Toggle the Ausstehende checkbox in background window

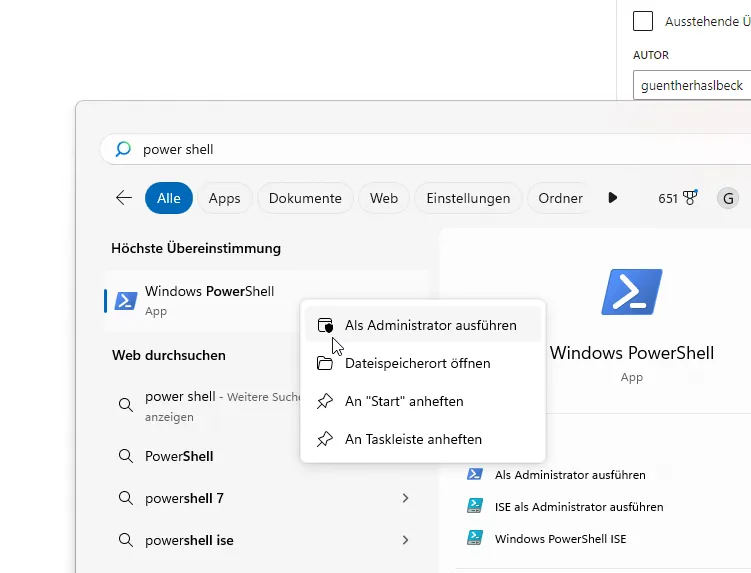(643, 21)
